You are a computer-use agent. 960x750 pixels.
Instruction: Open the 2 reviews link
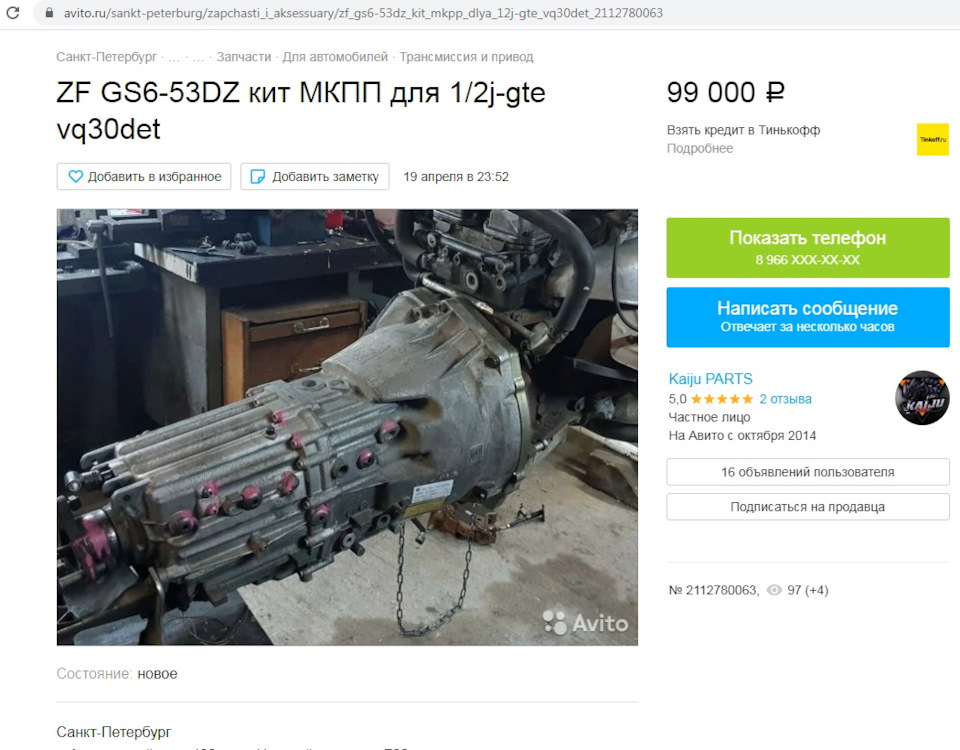tap(786, 399)
